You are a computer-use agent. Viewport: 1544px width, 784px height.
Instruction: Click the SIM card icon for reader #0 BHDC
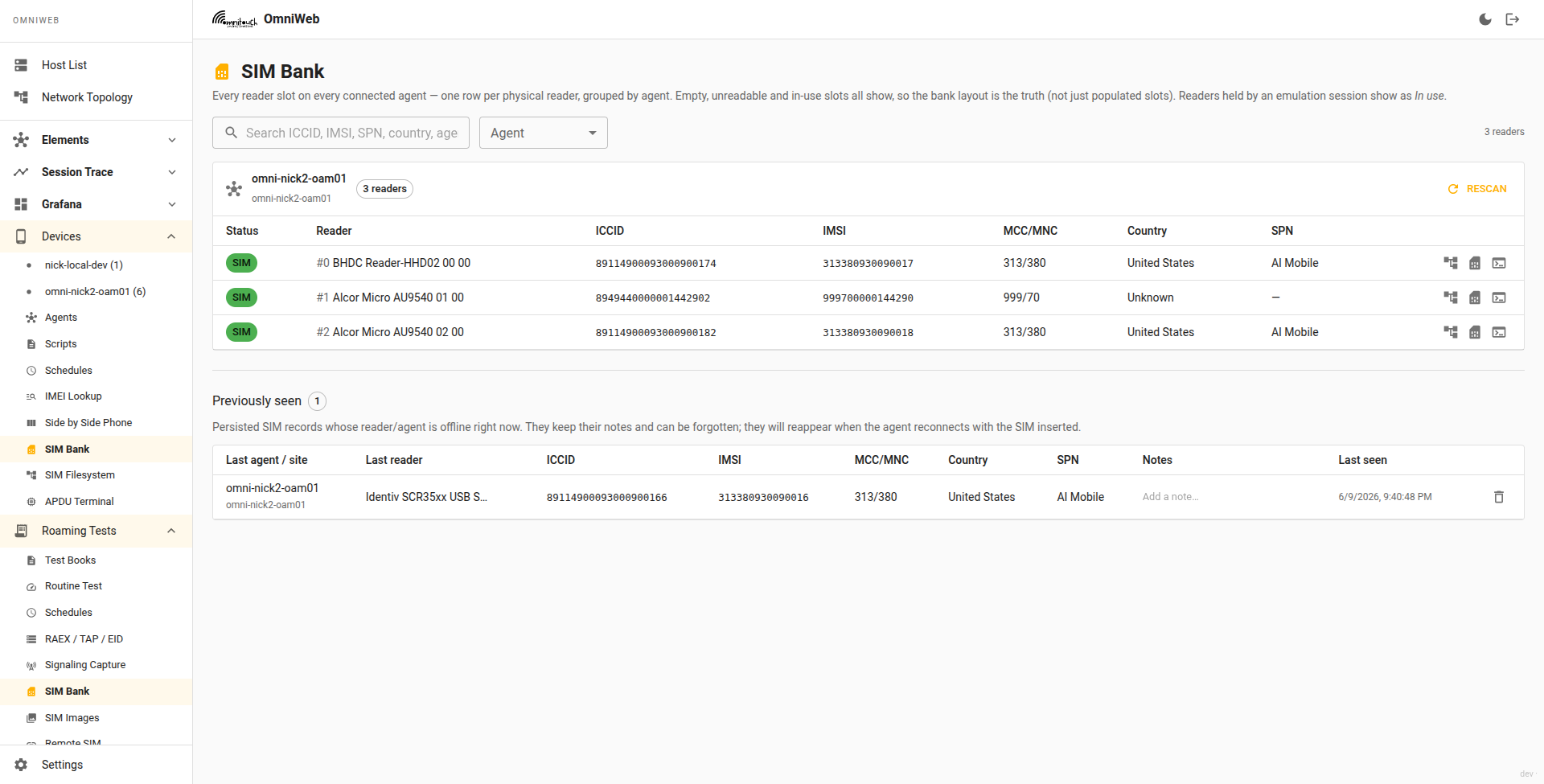pos(1475,263)
